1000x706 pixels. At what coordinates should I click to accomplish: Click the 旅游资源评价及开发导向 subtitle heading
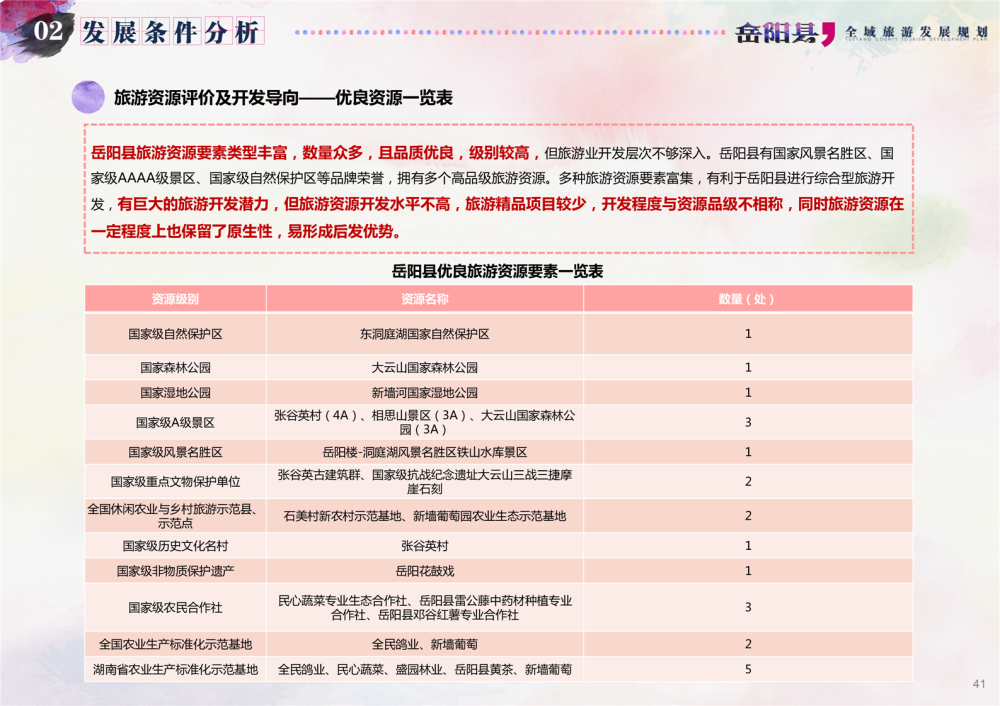pyautogui.click(x=283, y=98)
